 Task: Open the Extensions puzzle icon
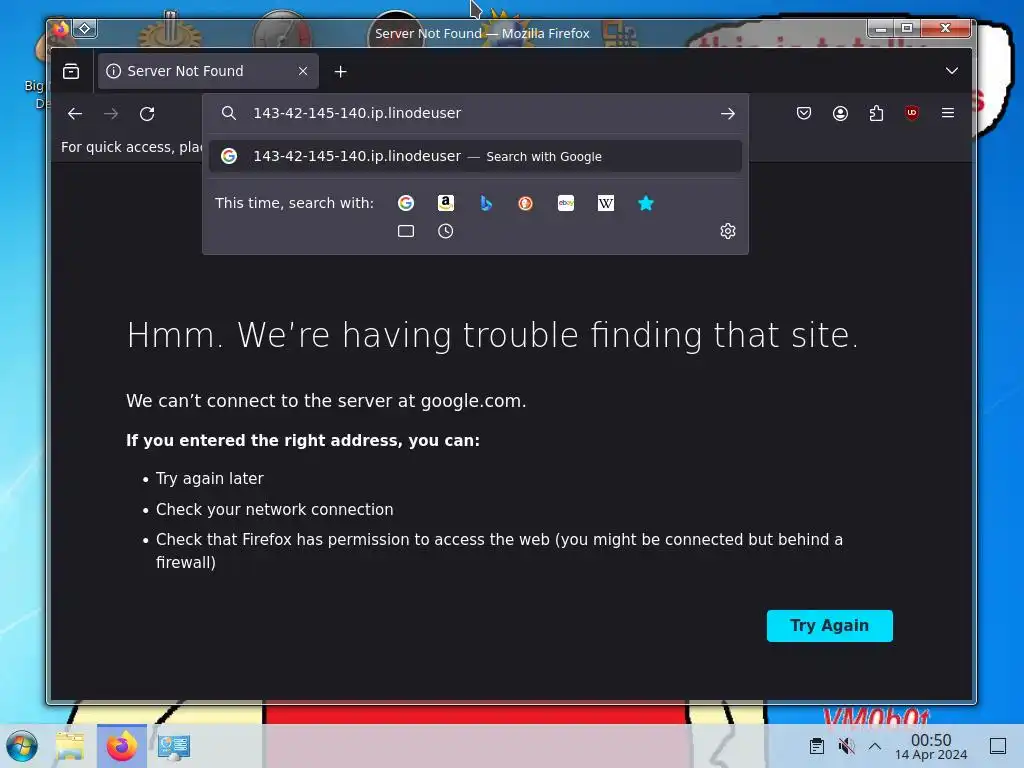click(876, 113)
